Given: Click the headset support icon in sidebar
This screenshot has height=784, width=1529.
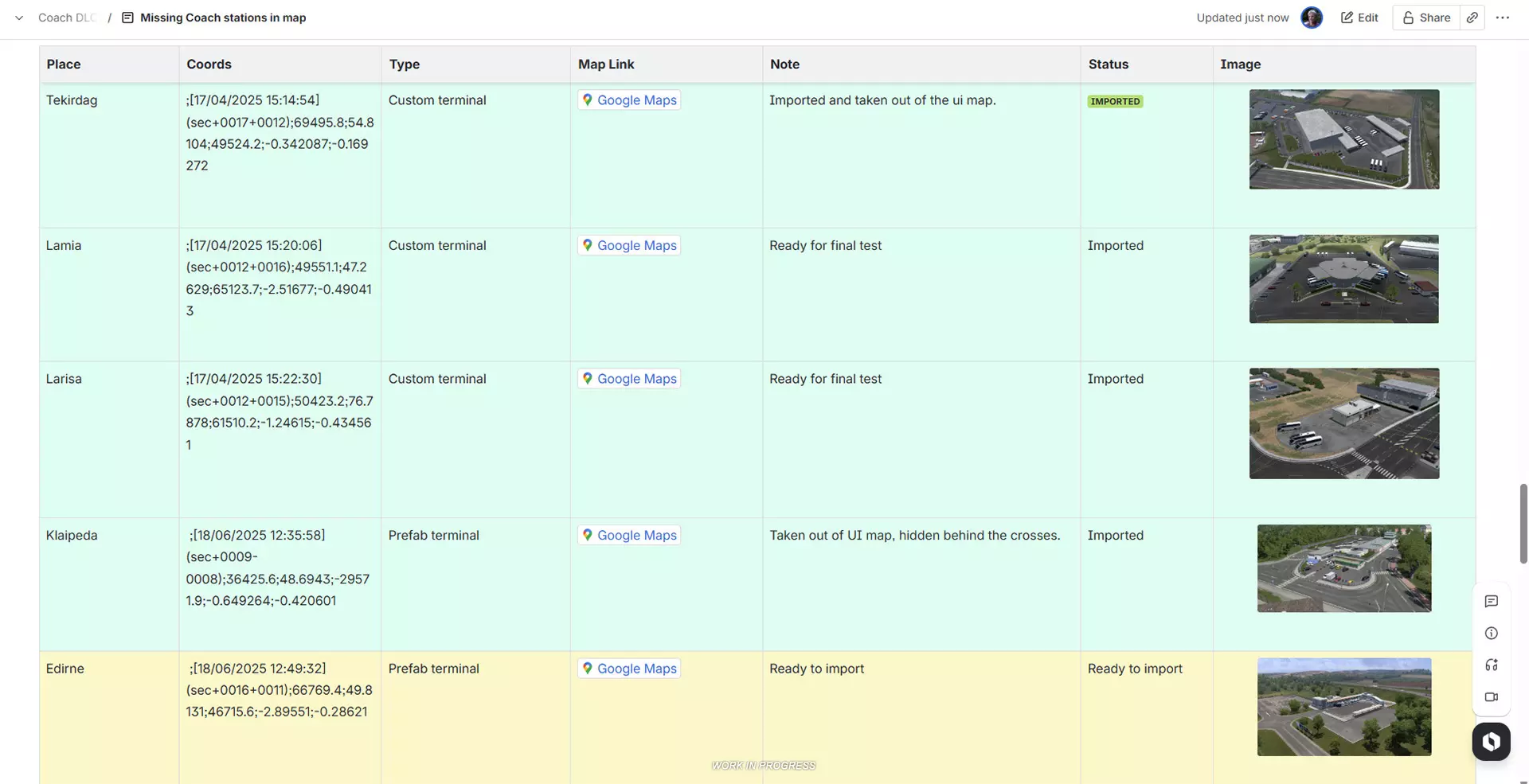Looking at the screenshot, I should pos(1492,665).
